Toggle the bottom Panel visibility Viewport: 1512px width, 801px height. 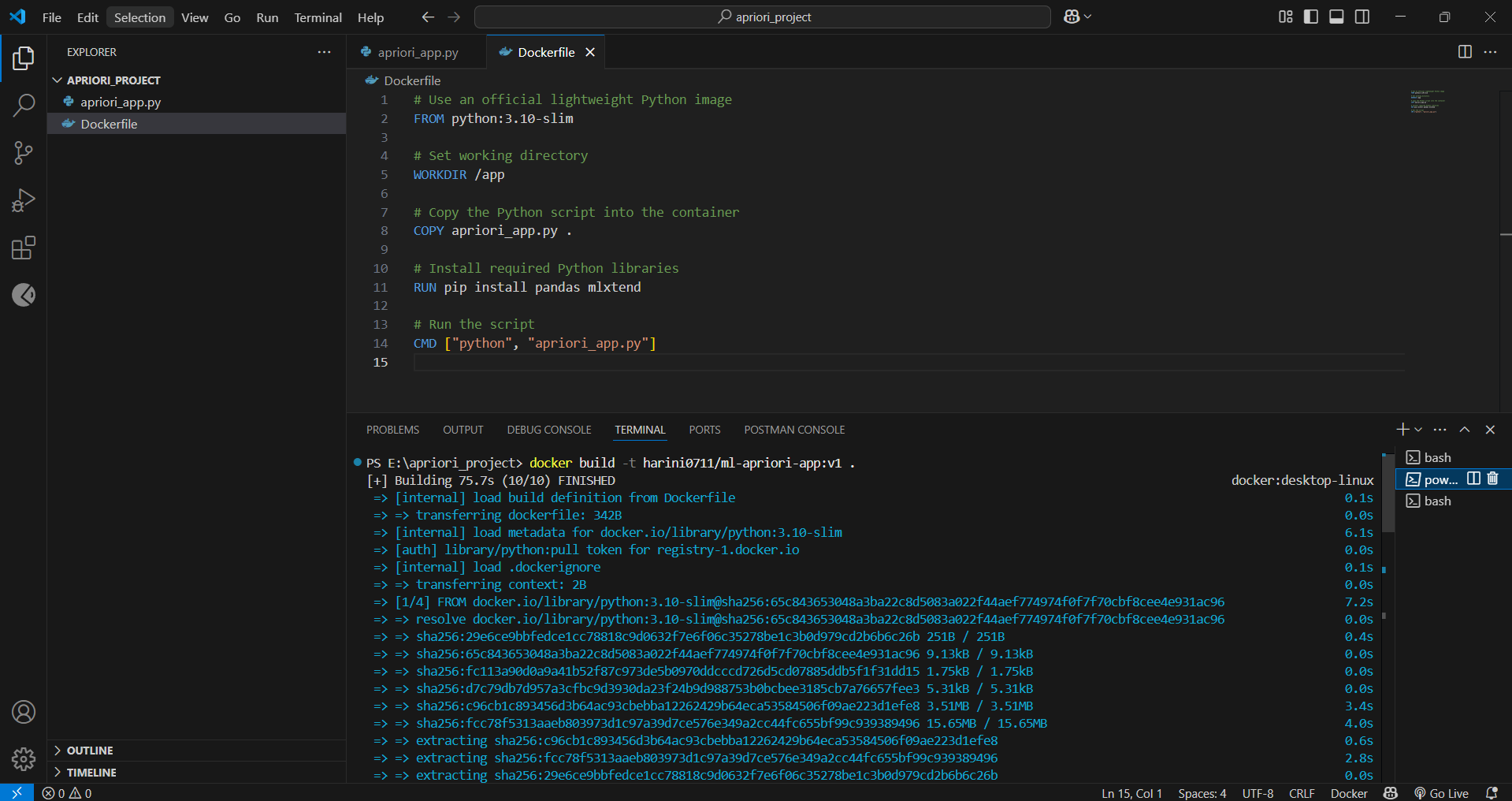click(x=1336, y=17)
